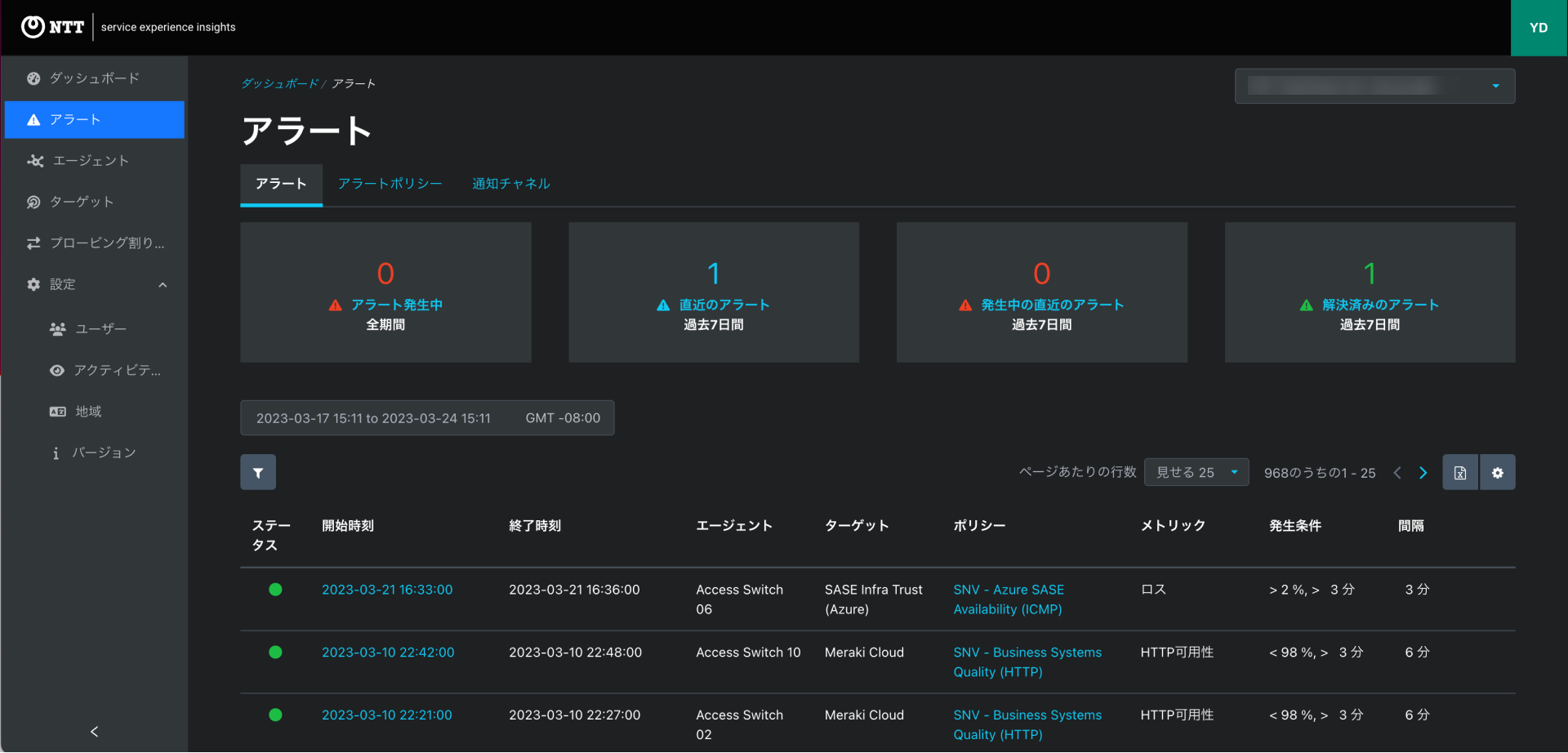Image resolution: width=1568 pixels, height=753 pixels.
Task: Click the ダッシュボード breadcrumb link
Action: point(279,84)
